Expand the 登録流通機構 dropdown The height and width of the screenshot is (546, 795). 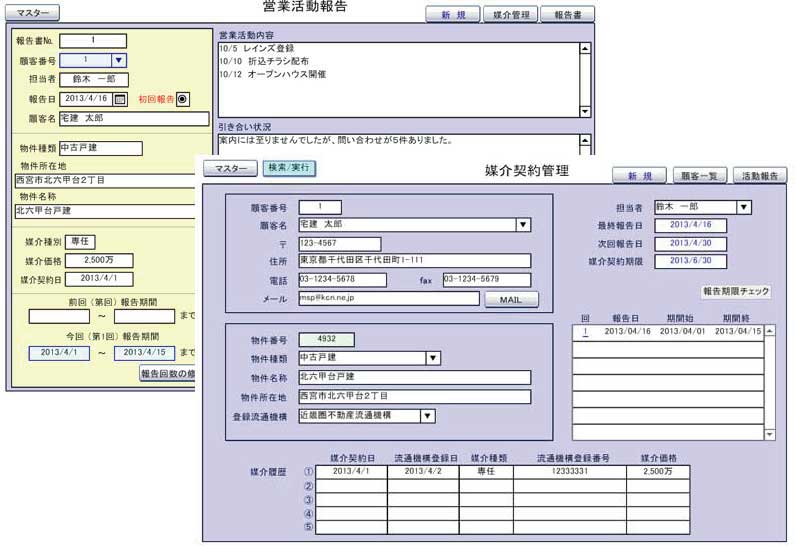point(427,416)
